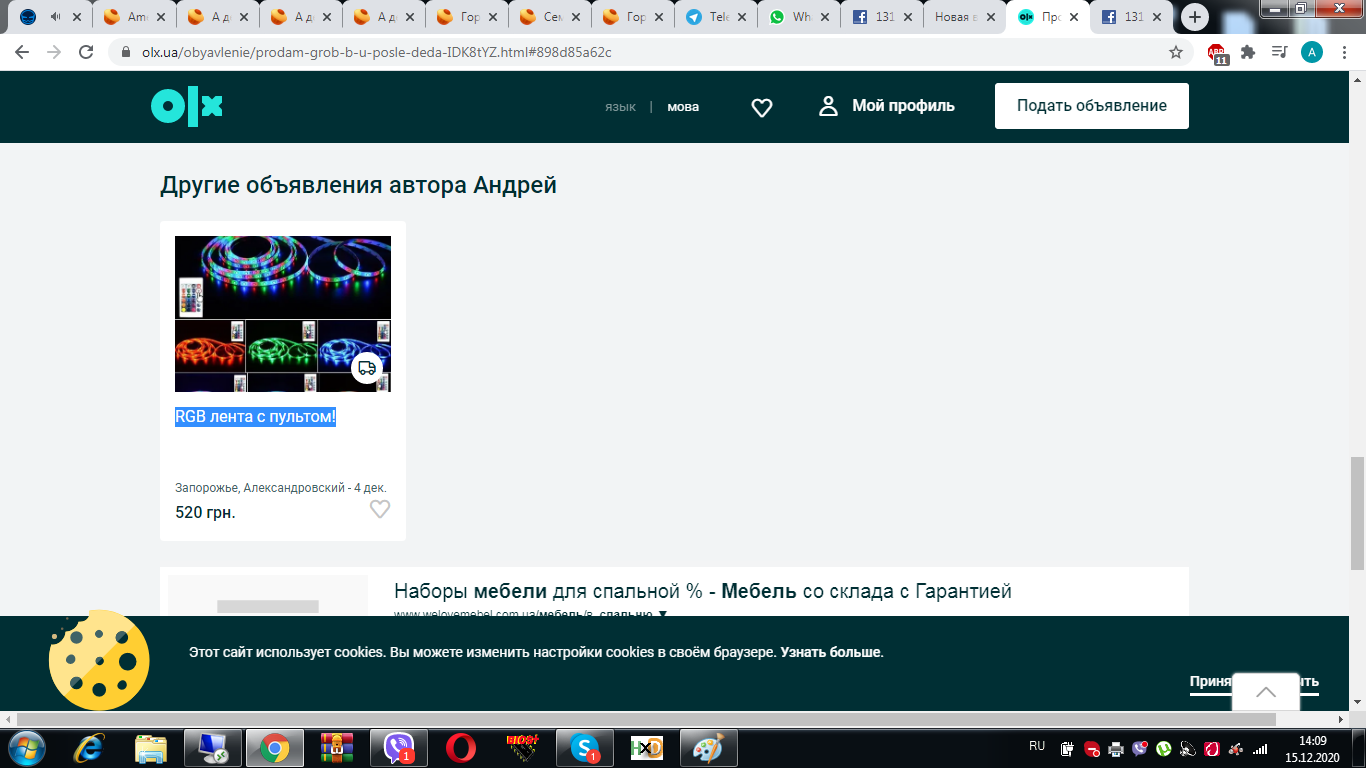This screenshot has width=1366, height=768.
Task: Switch site language to мова
Action: click(x=683, y=107)
